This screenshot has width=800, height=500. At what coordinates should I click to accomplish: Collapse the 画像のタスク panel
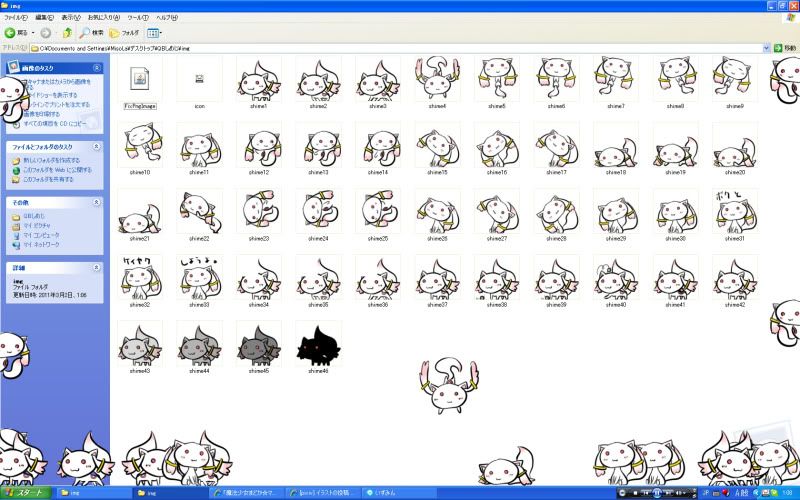click(96, 68)
